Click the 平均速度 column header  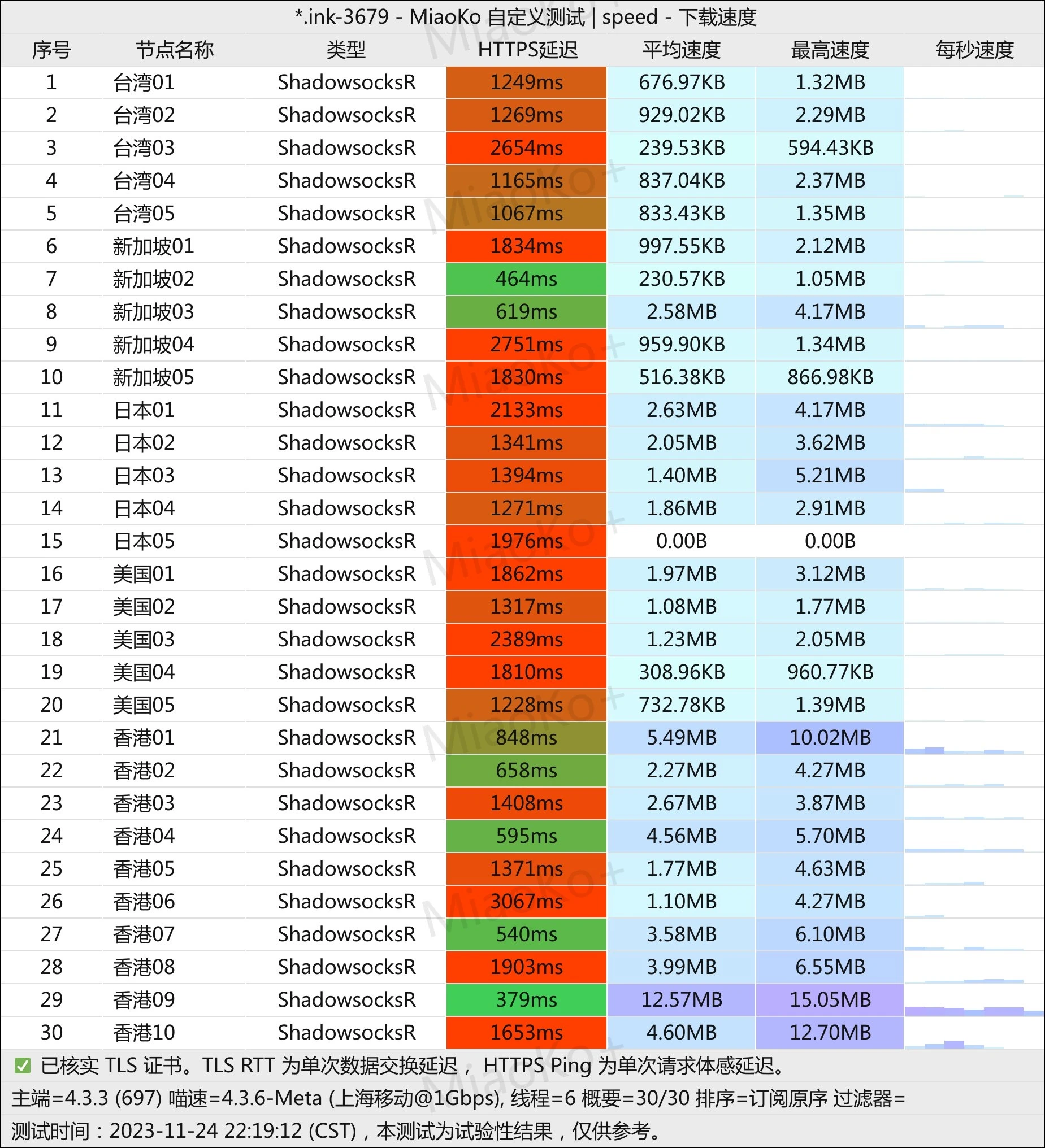(x=682, y=50)
